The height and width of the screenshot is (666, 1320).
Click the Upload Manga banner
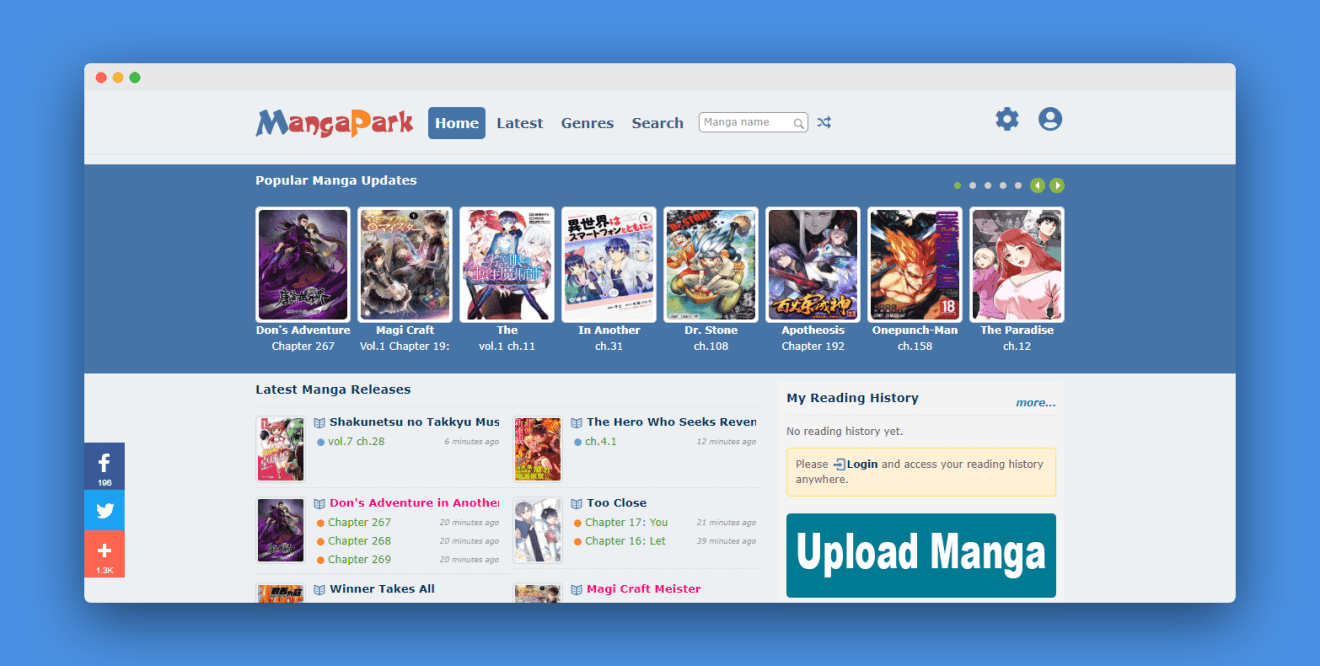pos(920,555)
